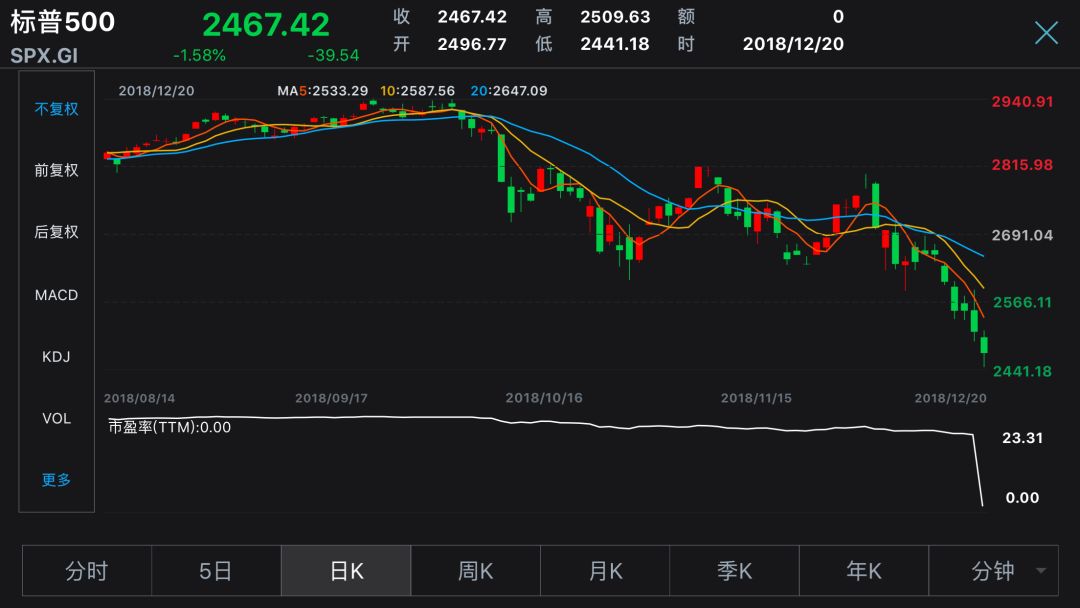Click the 市盈率(TTM) sub-chart label
This screenshot has height=608, width=1080.
tap(169, 427)
